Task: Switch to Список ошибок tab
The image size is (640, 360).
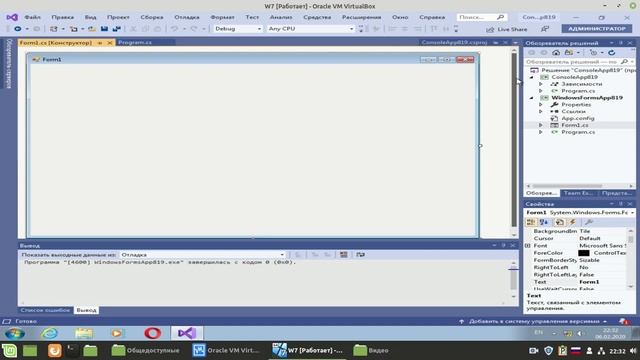Action: click(45, 310)
